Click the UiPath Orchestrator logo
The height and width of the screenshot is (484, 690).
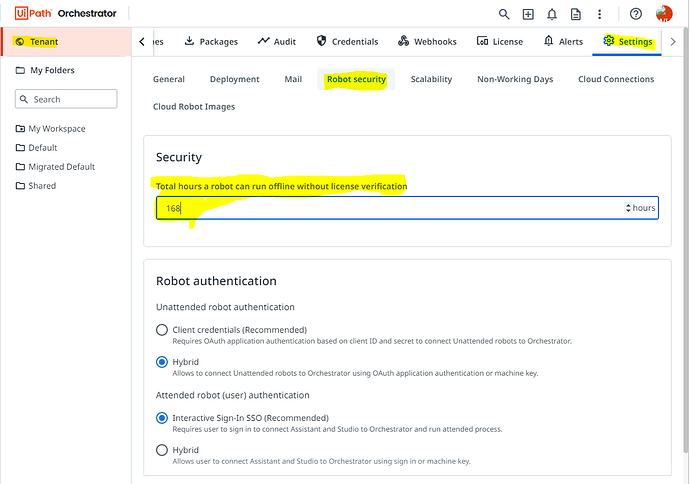click(66, 13)
